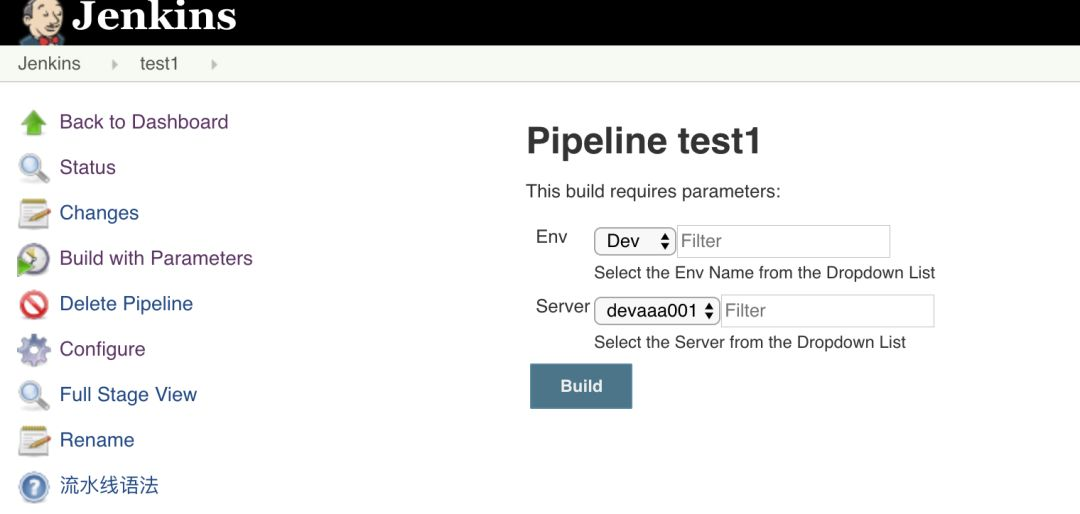The image size is (1080, 514).
Task: Go to the Jenkins breadcrumb
Action: pos(49,64)
